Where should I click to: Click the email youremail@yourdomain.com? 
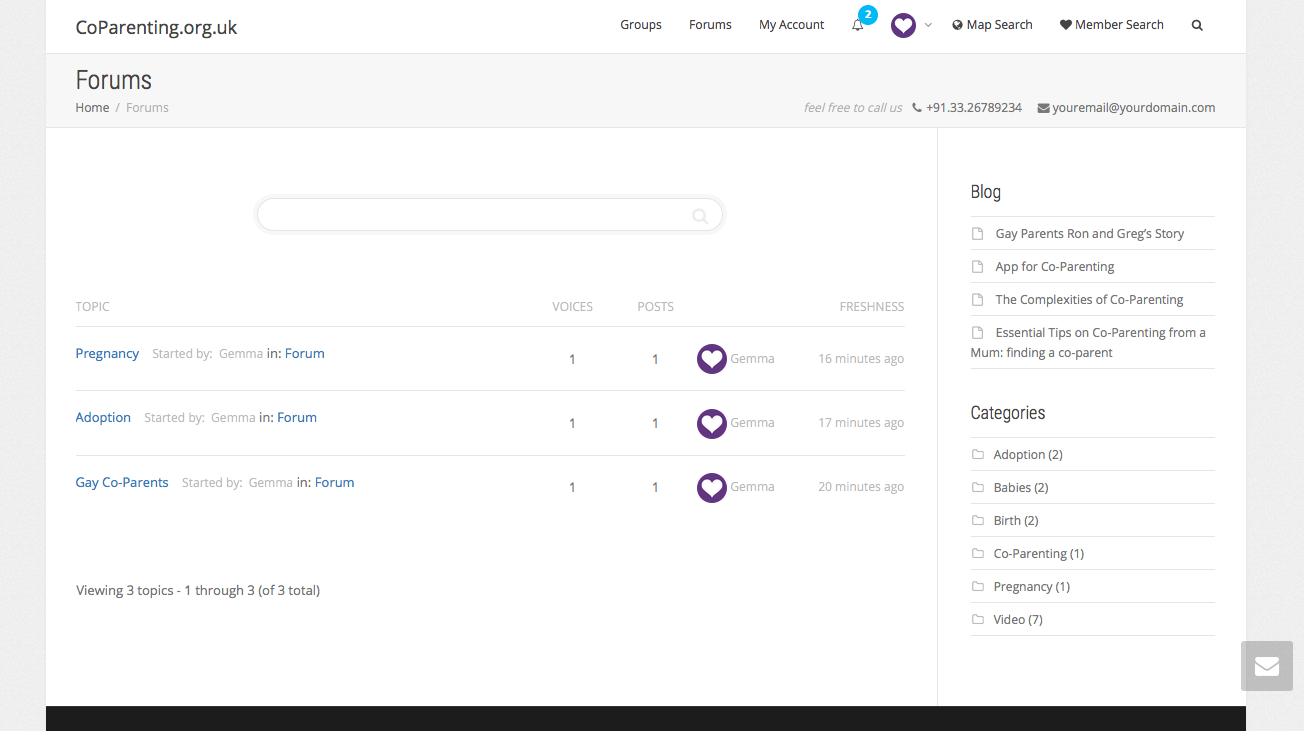click(x=1134, y=108)
